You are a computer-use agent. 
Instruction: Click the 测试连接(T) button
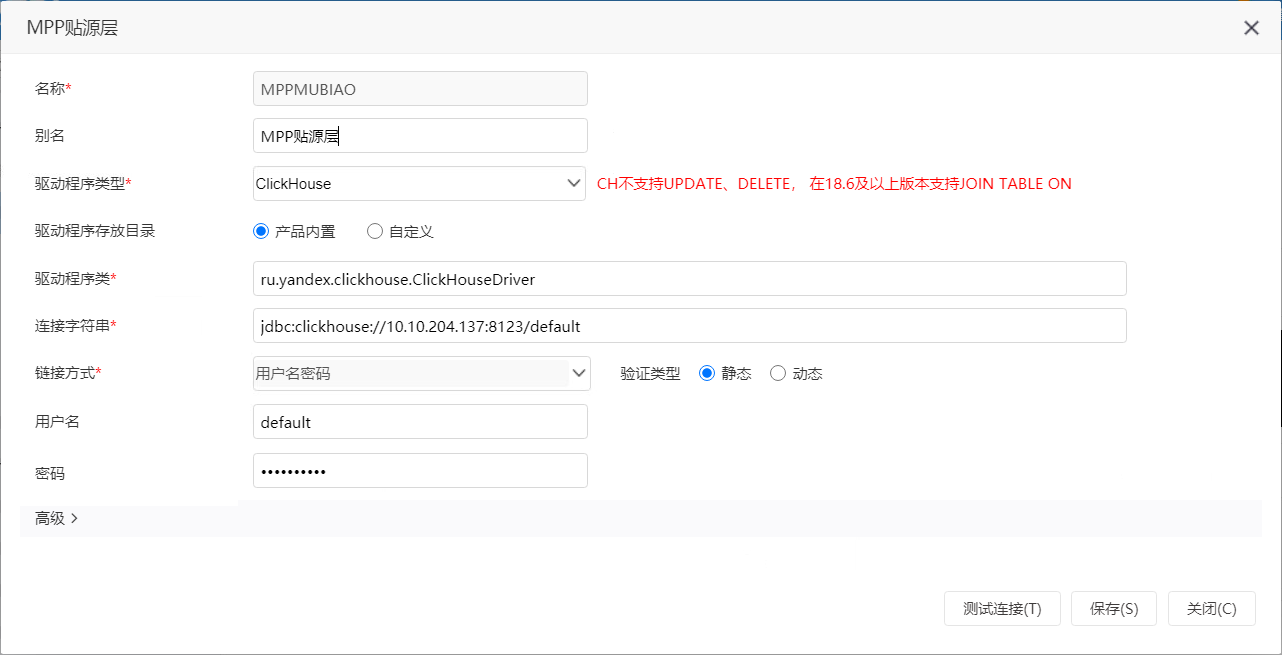coord(1002,608)
